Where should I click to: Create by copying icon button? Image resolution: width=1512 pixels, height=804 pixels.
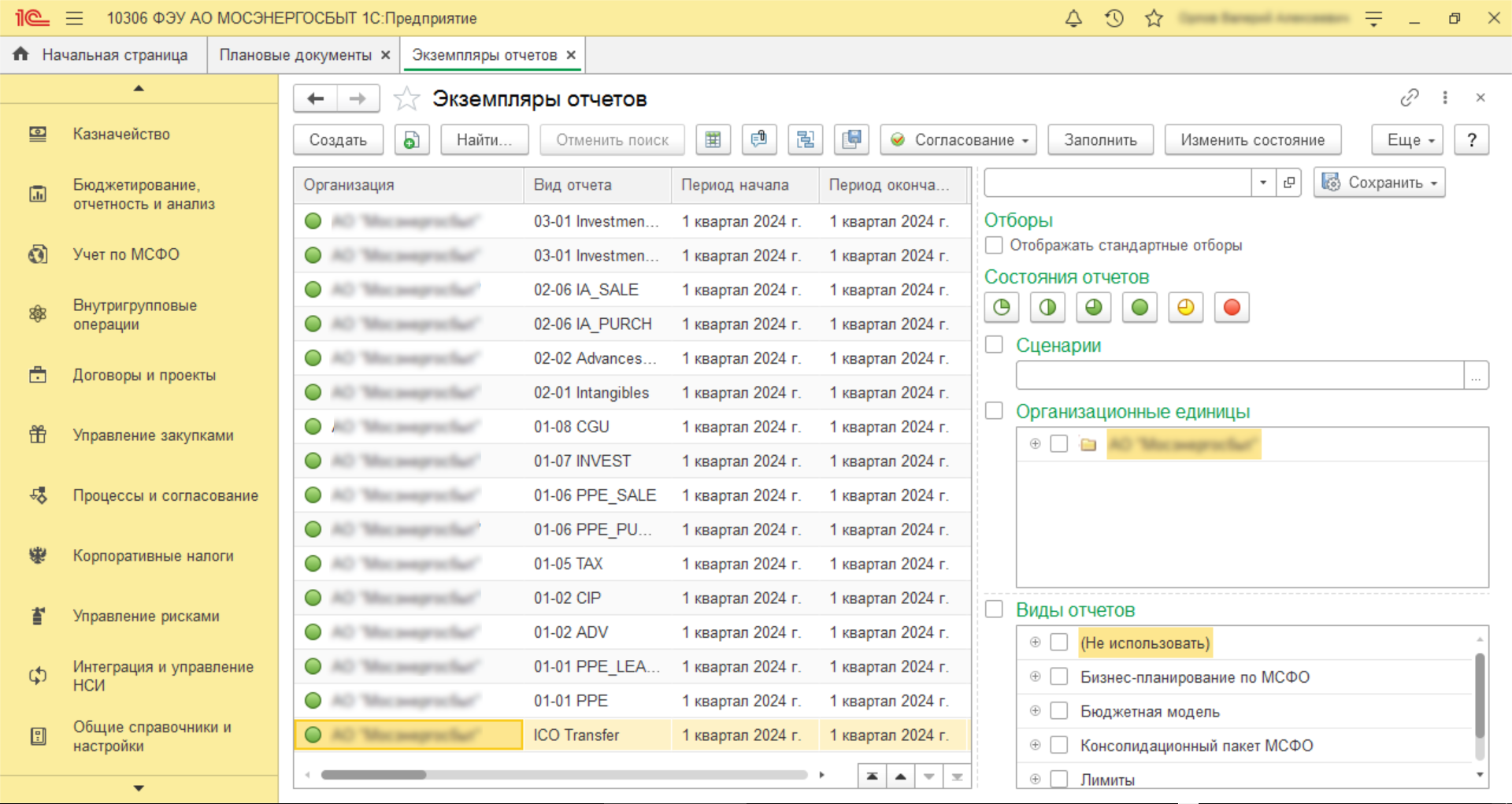(x=412, y=140)
